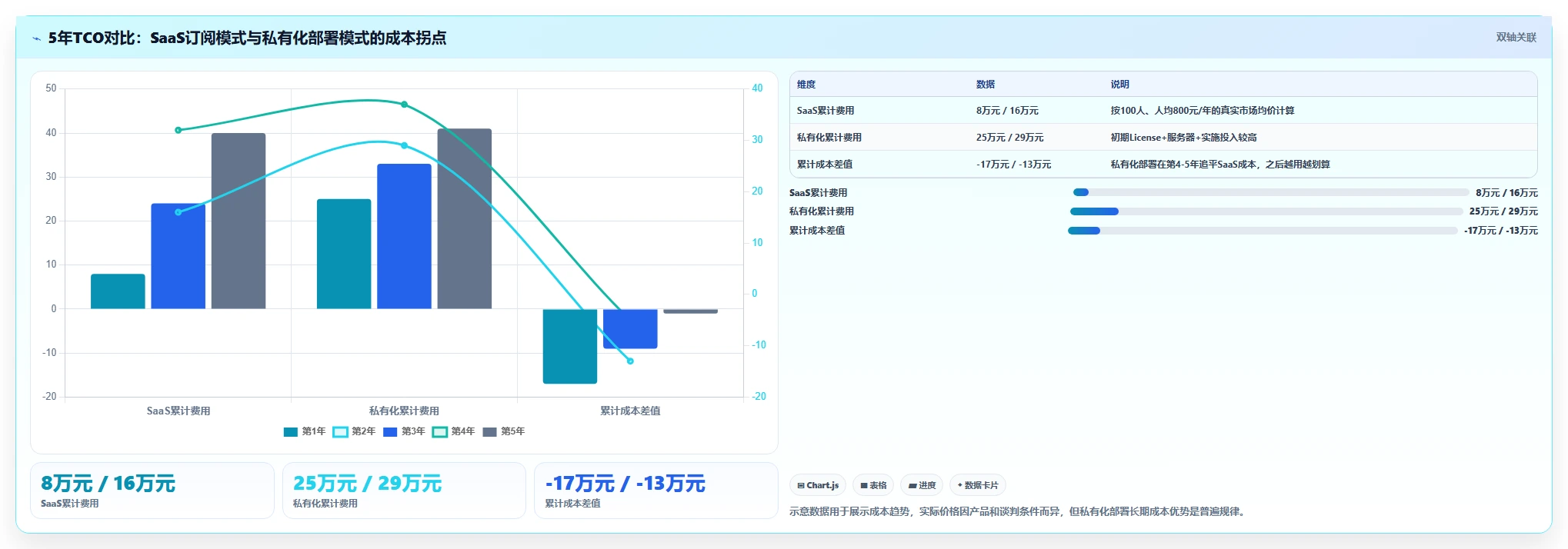Click the description about 第4-5年追平SaaS成本
This screenshot has height=549, width=1568.
coord(1219,165)
